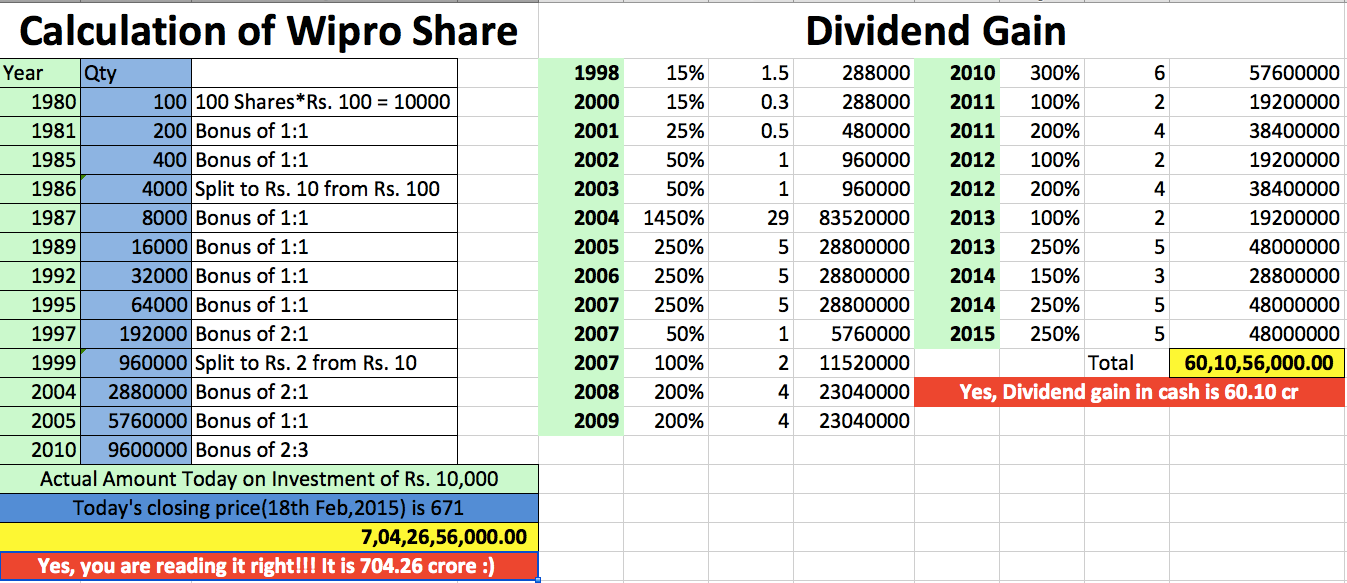1347x583 pixels.
Task: Select 'Split to Rs. 10 from Rs. 100' cell
Action: (x=324, y=189)
